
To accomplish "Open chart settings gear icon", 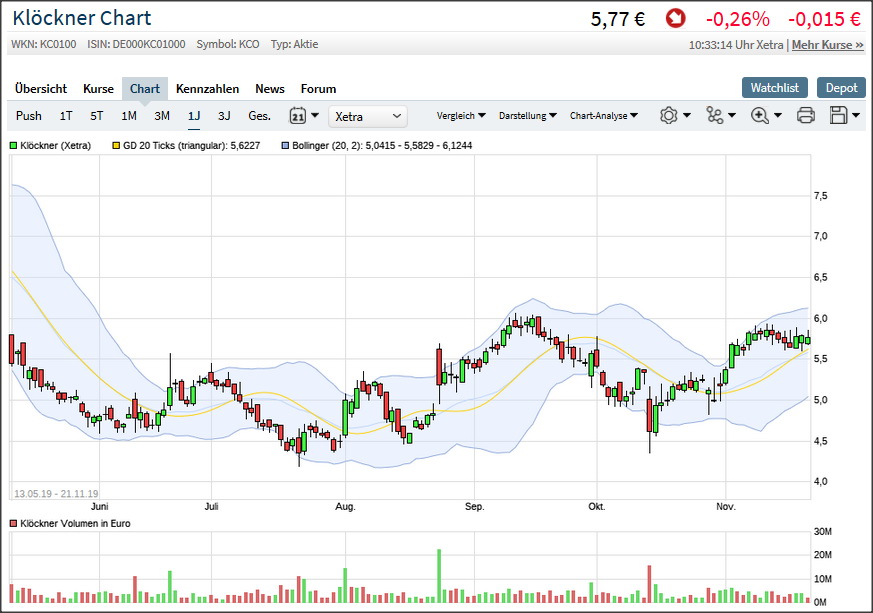I will 668,115.
